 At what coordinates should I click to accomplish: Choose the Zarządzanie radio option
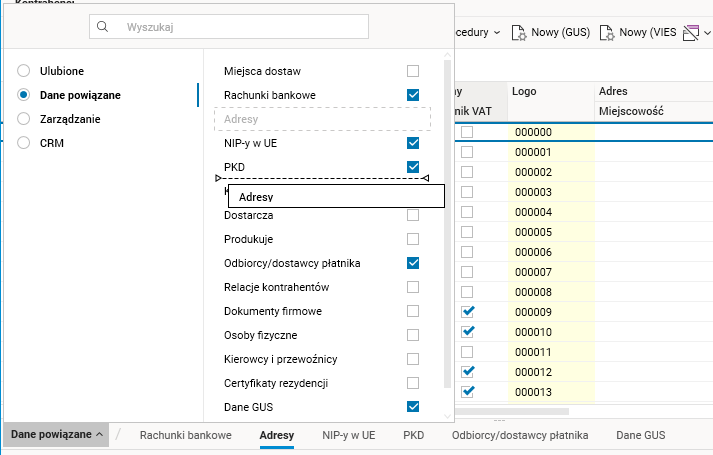(x=24, y=119)
